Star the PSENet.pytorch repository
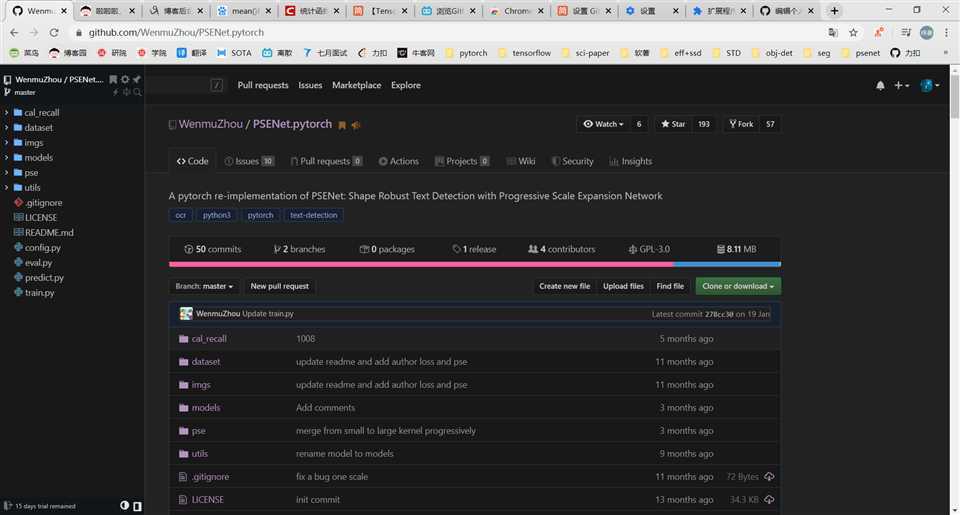Viewport: 960px width, 515px height. 673,124
